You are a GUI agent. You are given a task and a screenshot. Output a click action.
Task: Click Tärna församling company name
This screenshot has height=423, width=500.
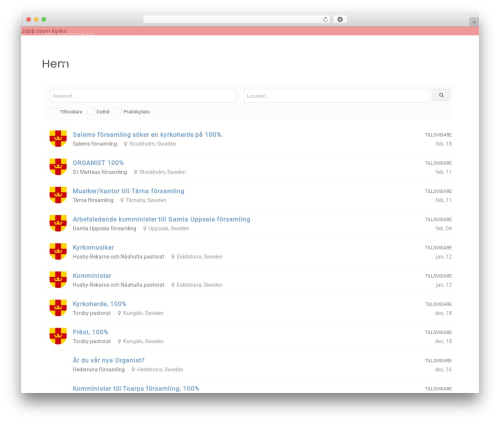[x=93, y=200]
